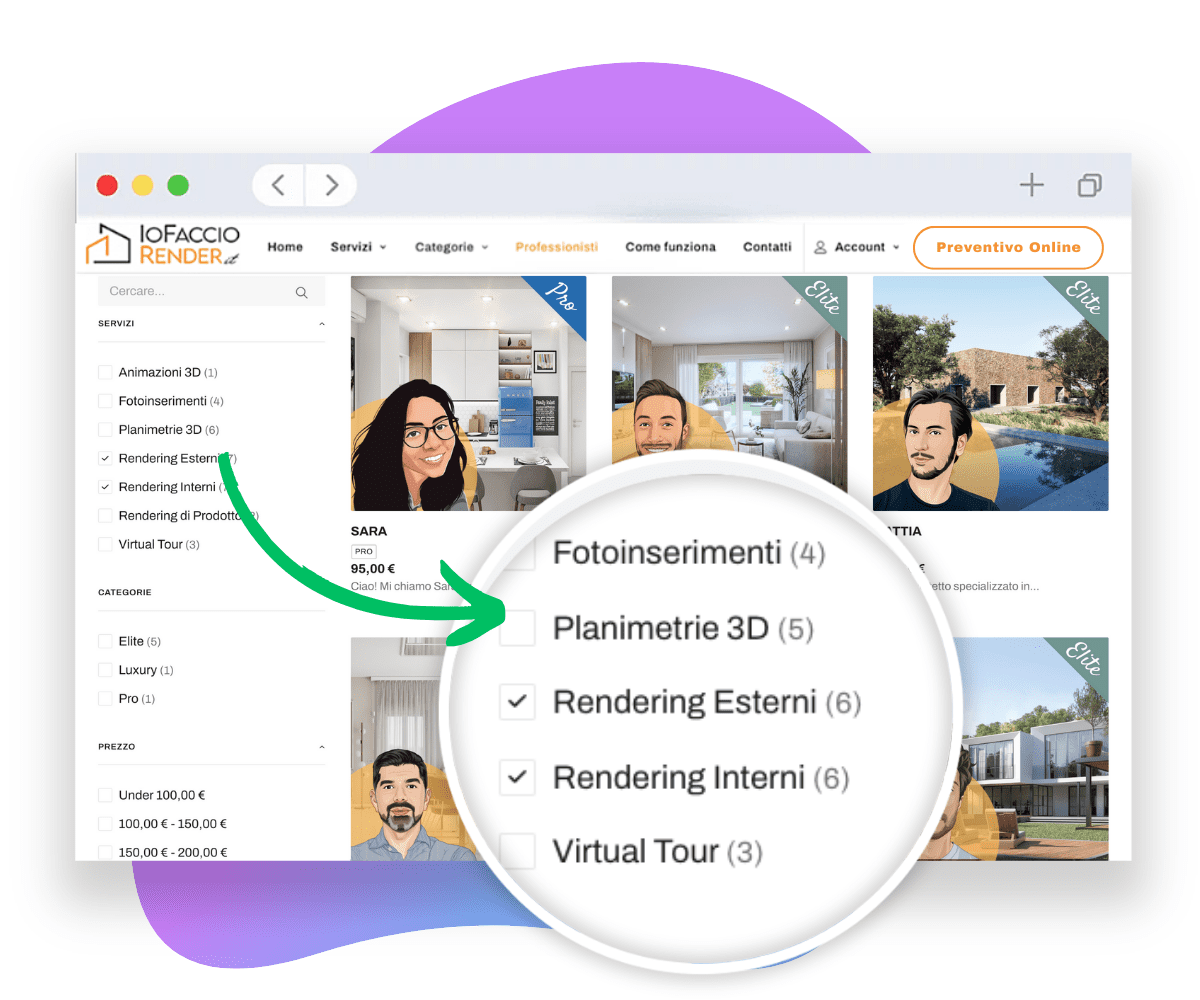This screenshot has width=1200, height=1000.
Task: Click the Pro ribbon badge on Sara's card
Action: coord(561,296)
